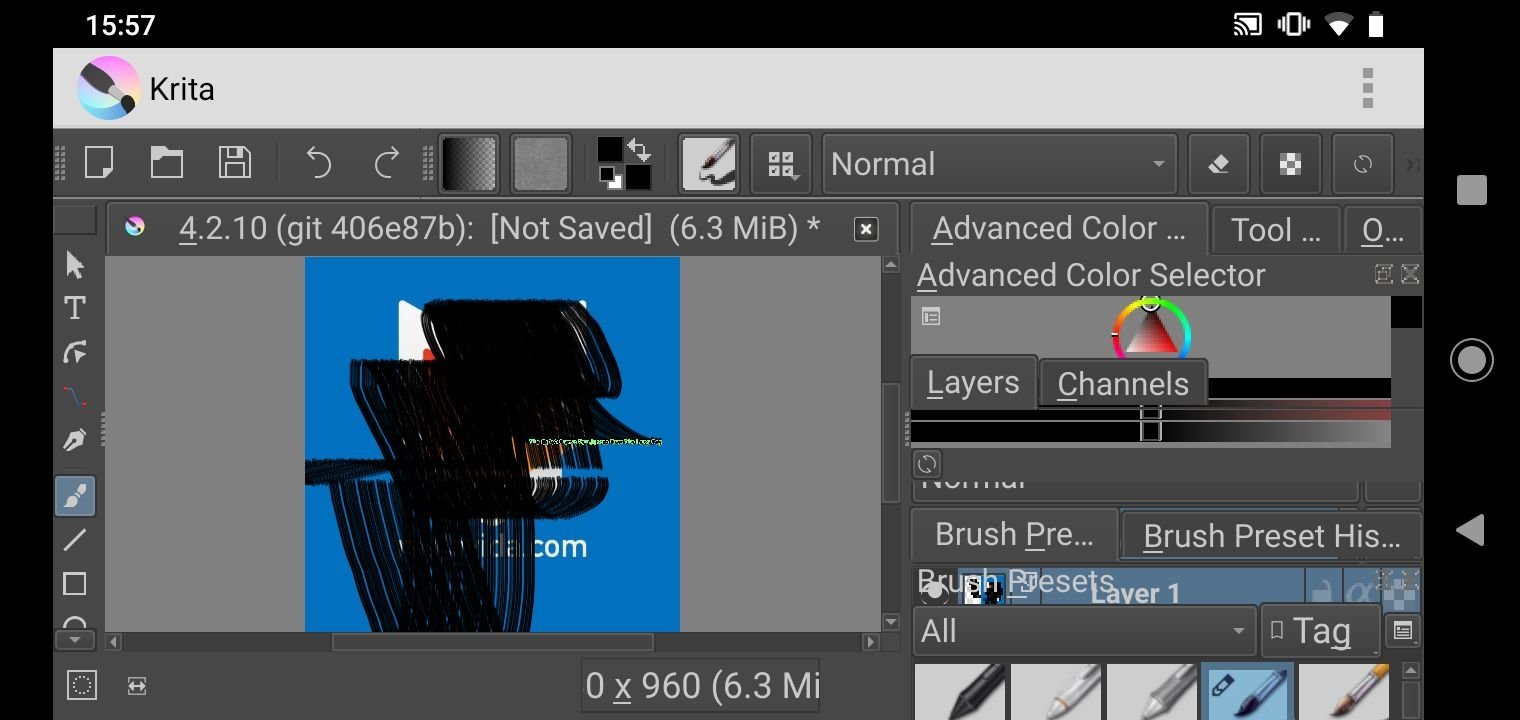Click the Save document icon

click(234, 163)
